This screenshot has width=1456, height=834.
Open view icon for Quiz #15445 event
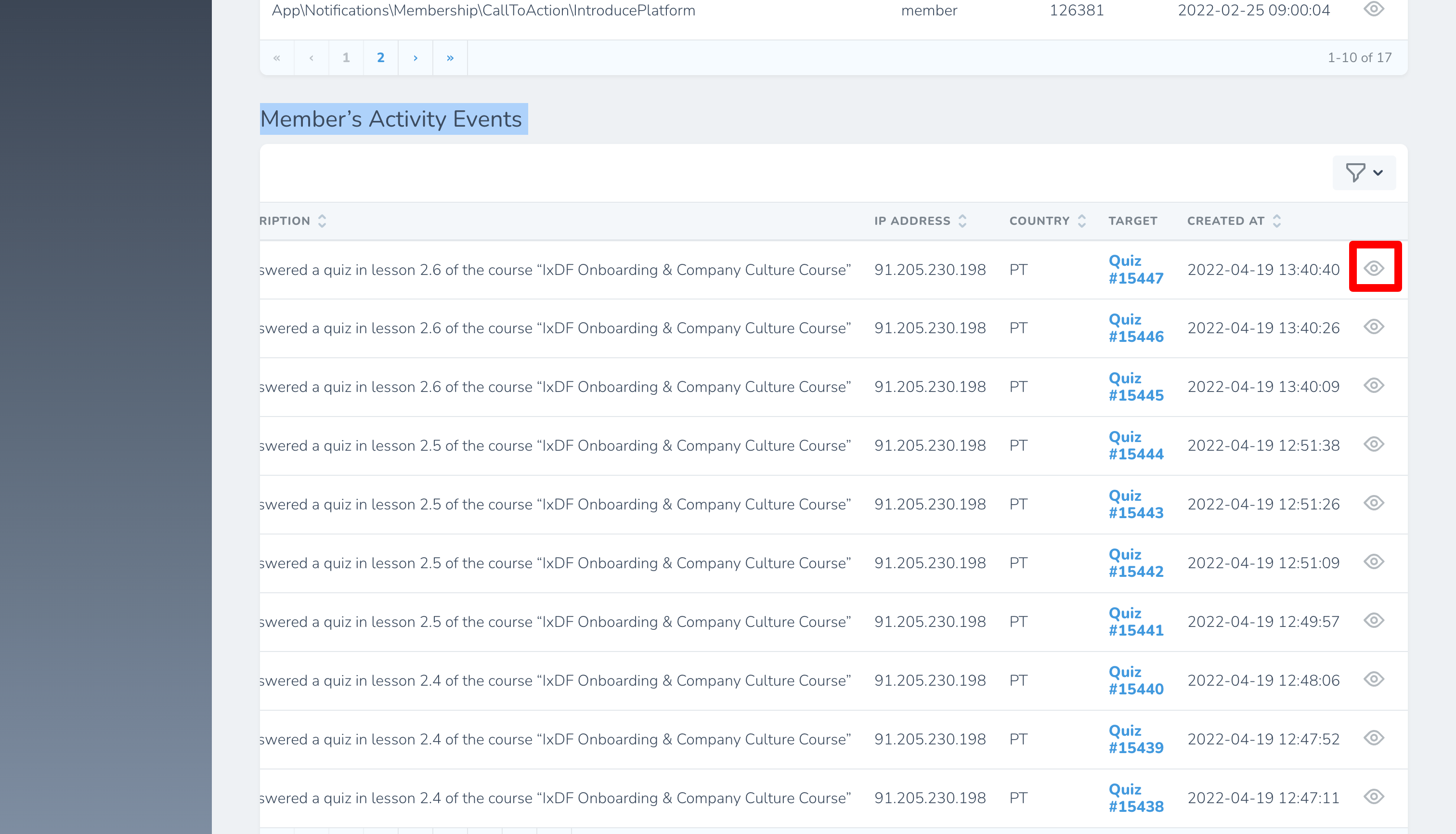(x=1374, y=386)
